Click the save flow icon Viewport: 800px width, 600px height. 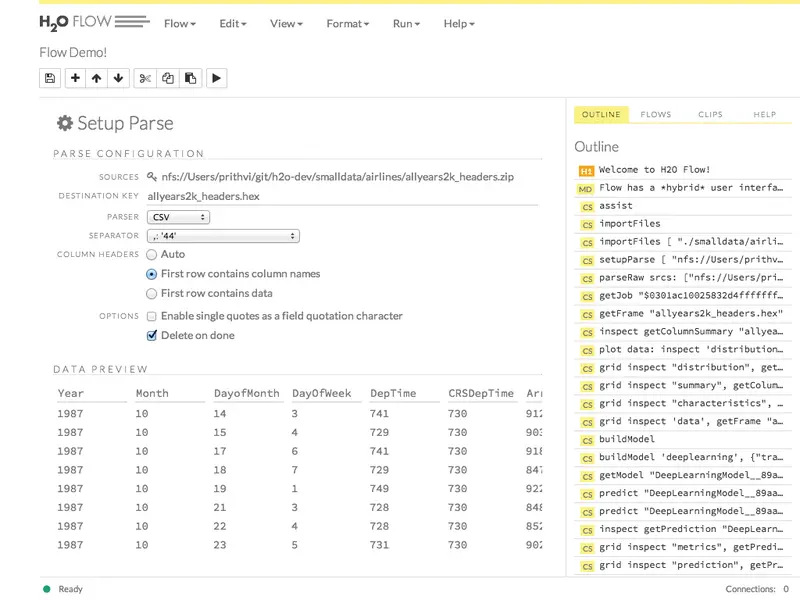[x=50, y=78]
